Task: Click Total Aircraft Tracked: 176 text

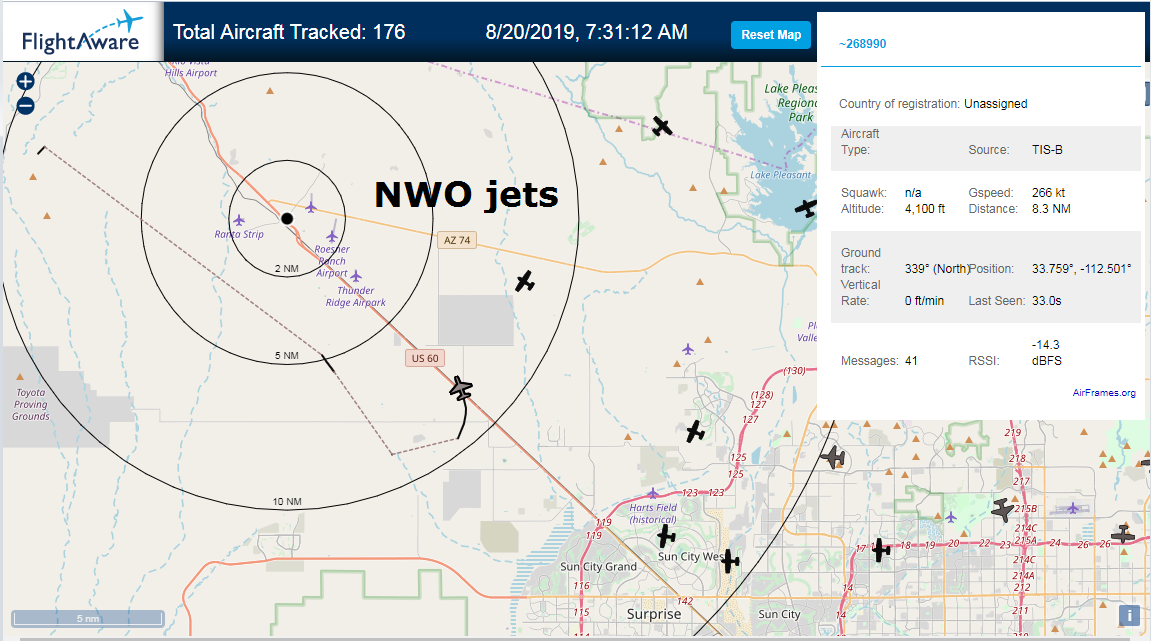Action: [x=289, y=32]
